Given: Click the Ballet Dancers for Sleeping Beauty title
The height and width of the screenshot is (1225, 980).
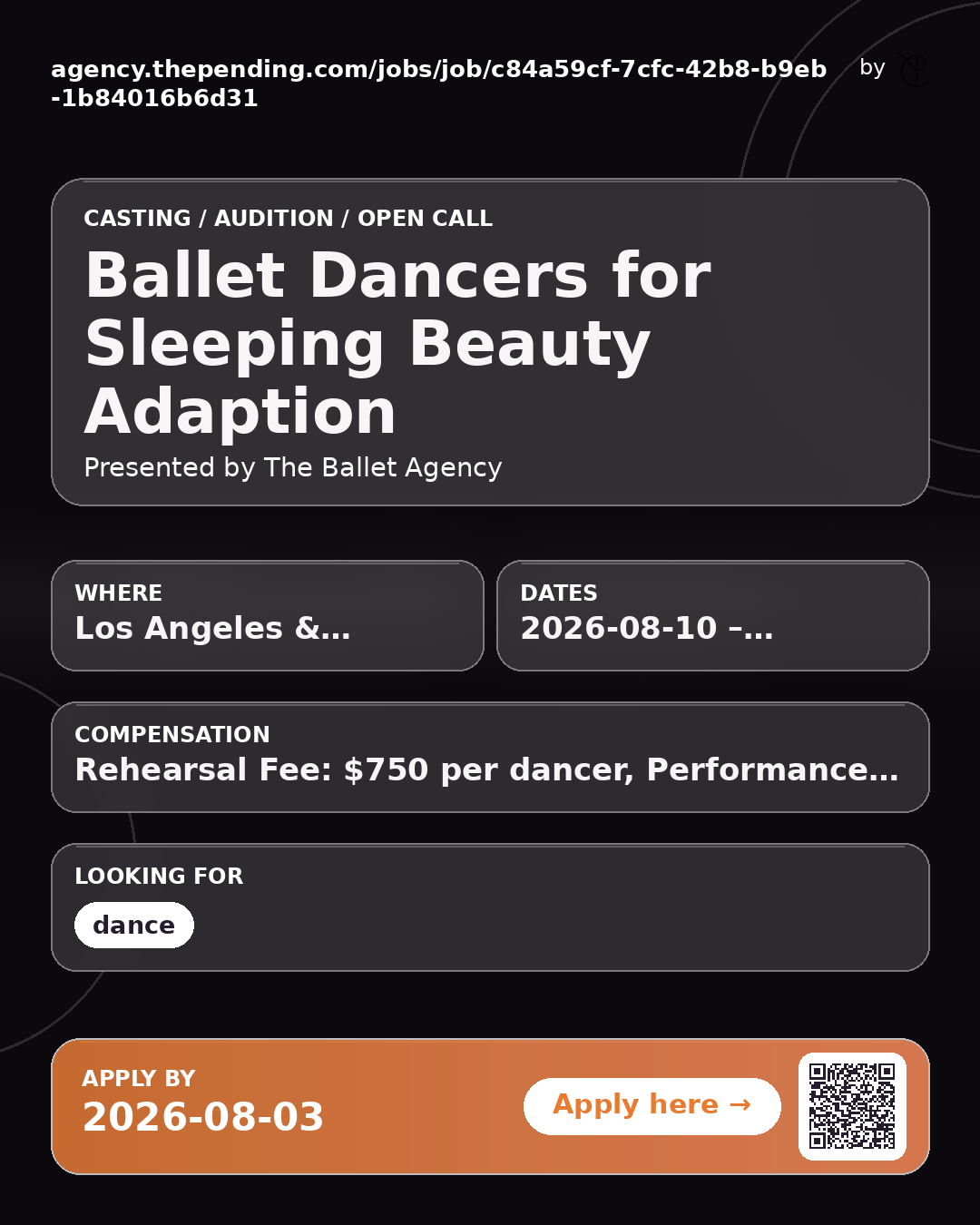Looking at the screenshot, I should point(397,343).
